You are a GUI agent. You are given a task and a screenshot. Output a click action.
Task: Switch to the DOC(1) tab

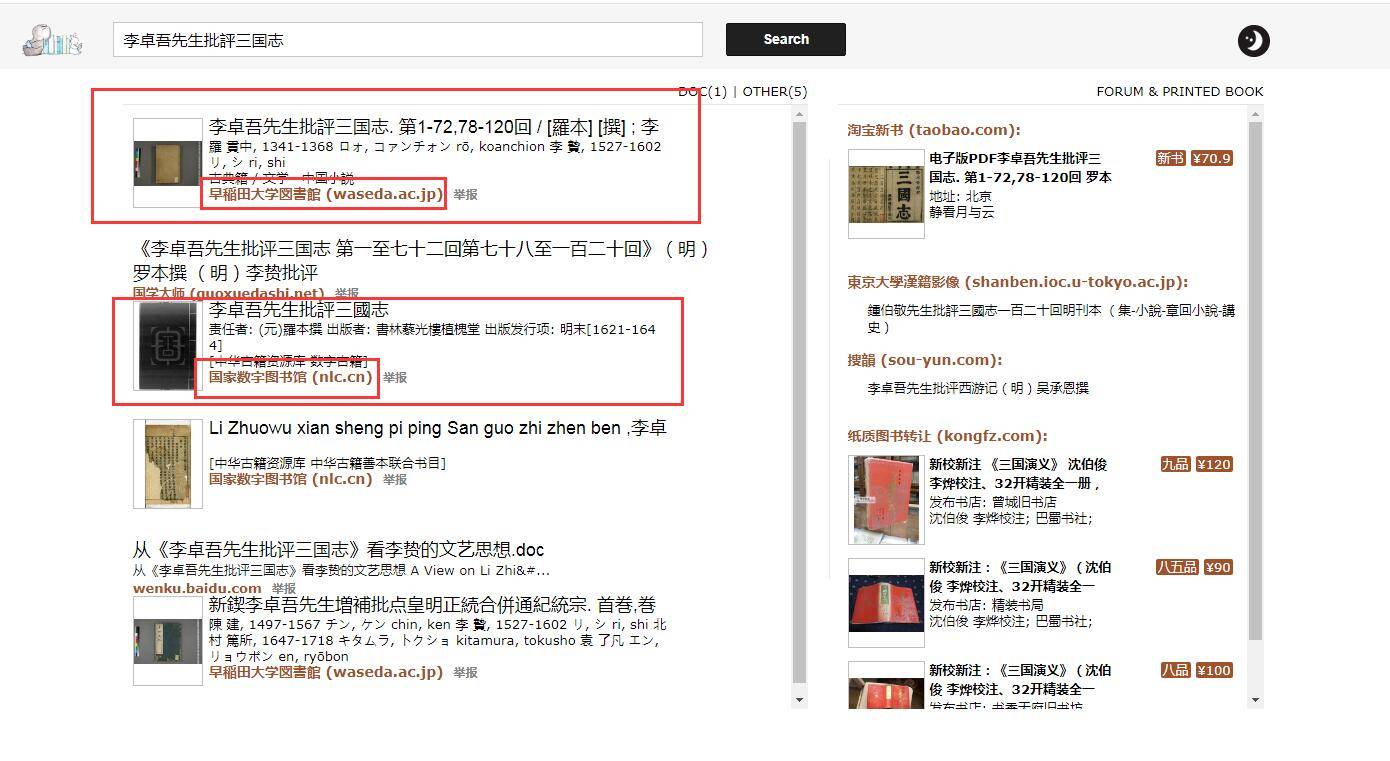tap(702, 92)
